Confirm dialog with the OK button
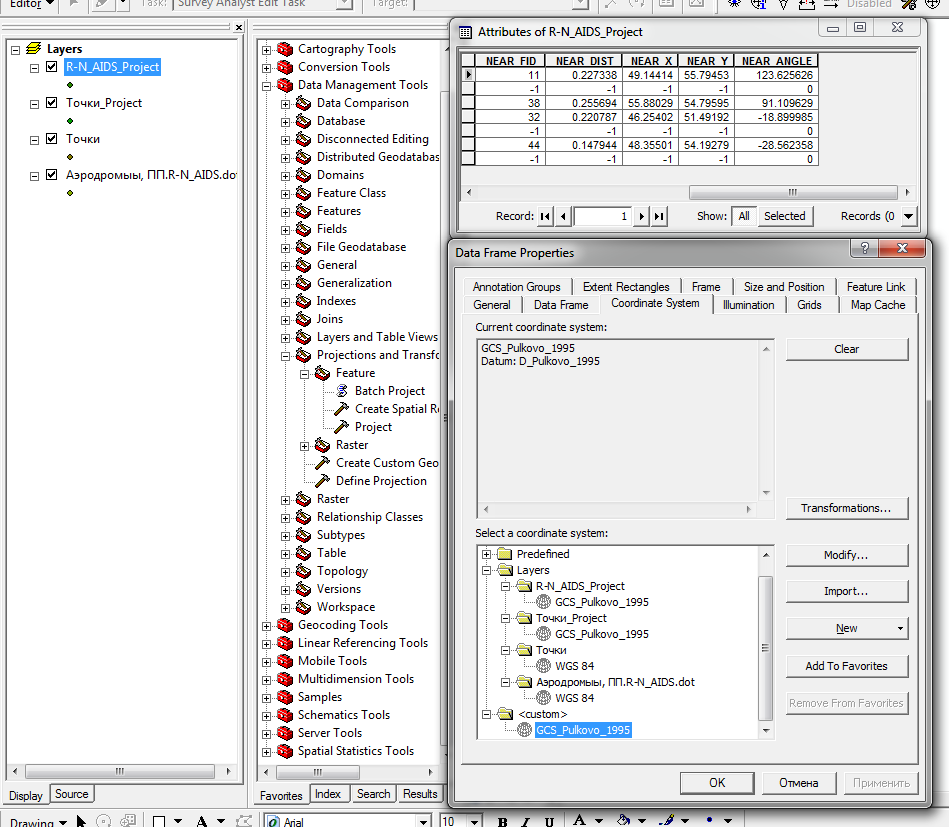 [717, 783]
